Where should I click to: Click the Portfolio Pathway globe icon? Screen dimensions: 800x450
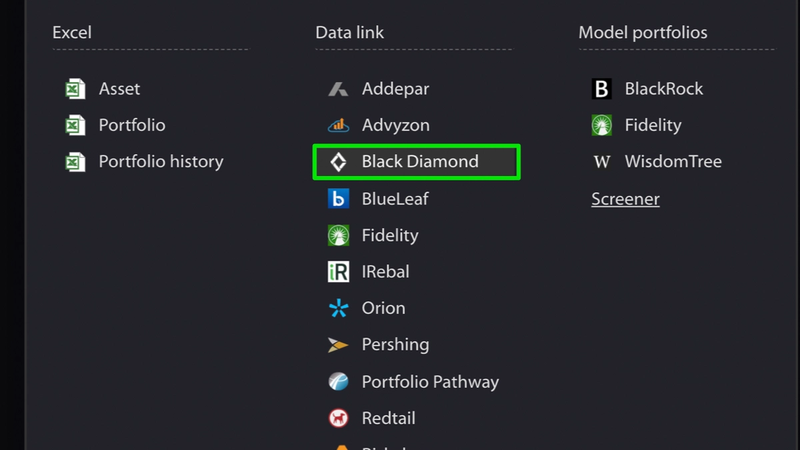pos(338,381)
